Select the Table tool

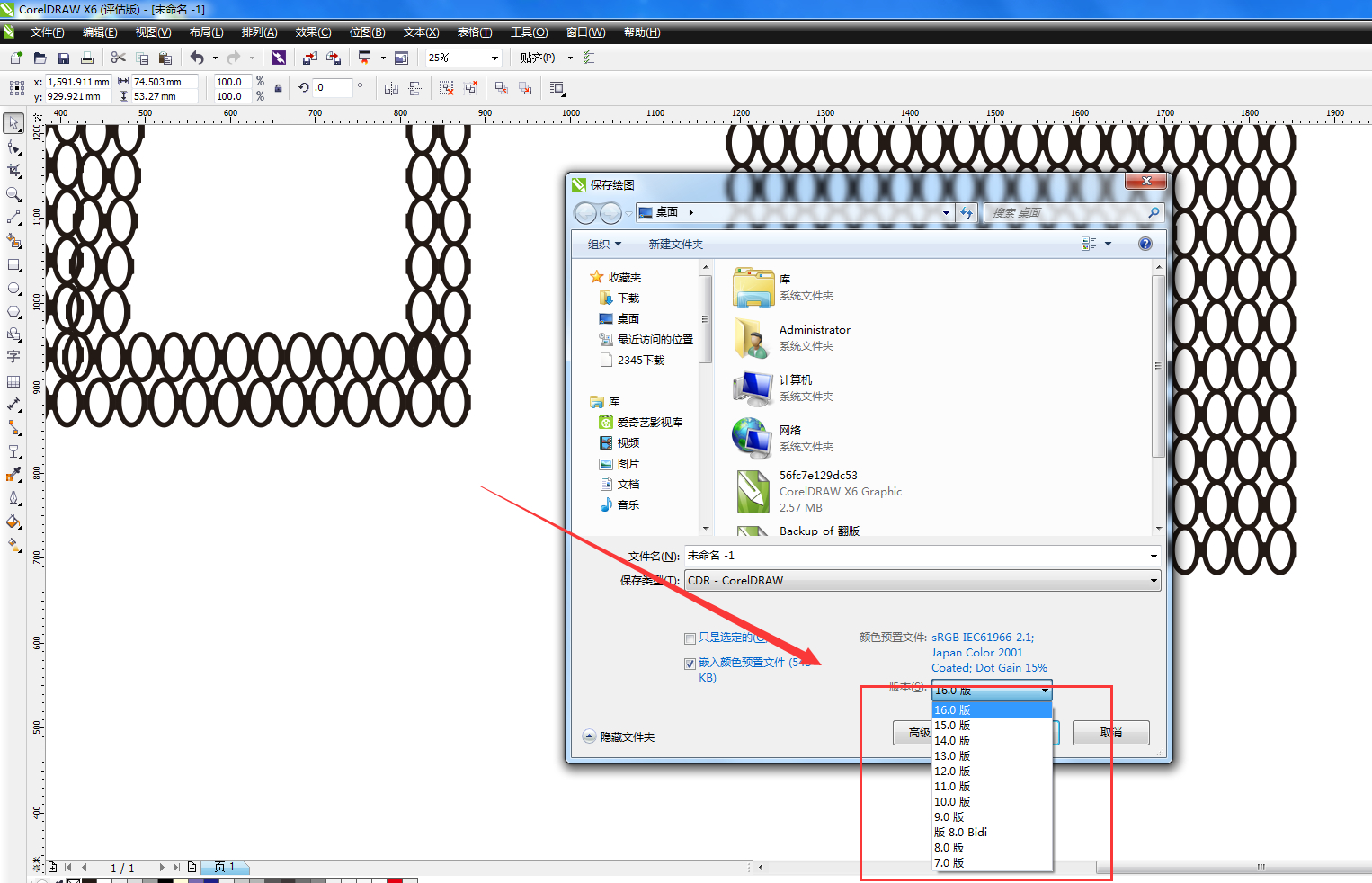[14, 381]
